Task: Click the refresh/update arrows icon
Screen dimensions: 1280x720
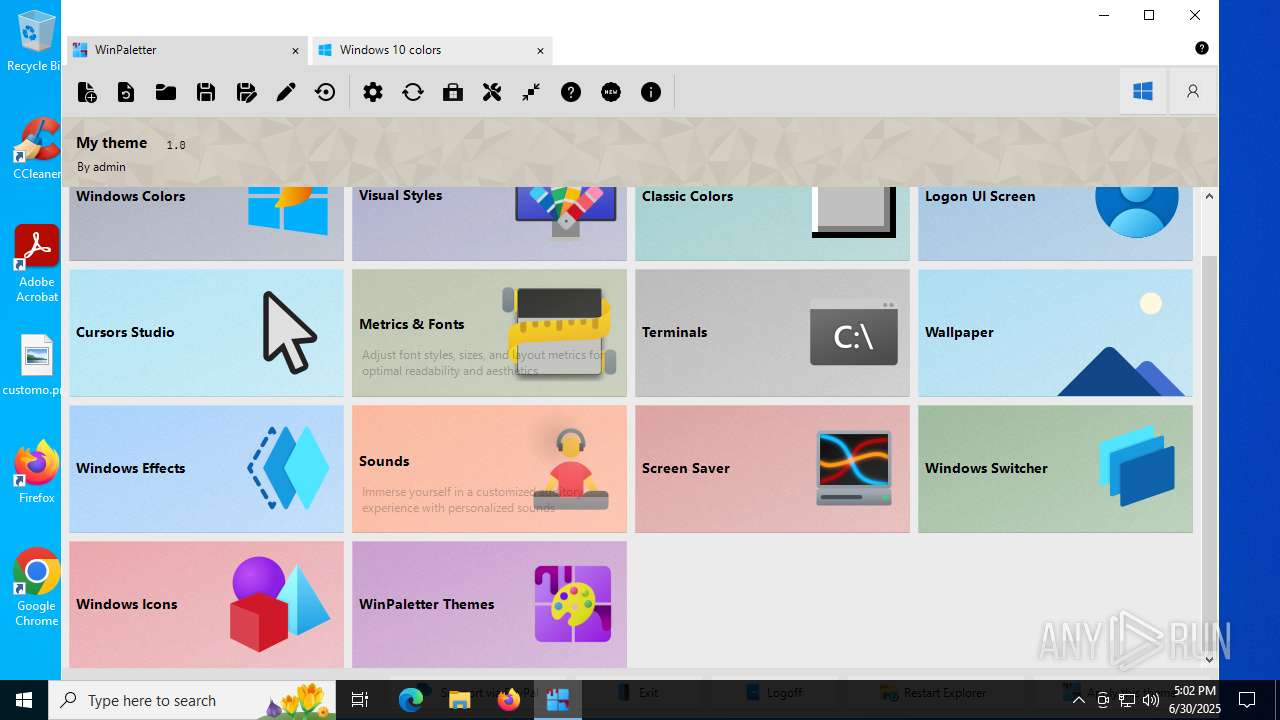Action: pos(413,92)
